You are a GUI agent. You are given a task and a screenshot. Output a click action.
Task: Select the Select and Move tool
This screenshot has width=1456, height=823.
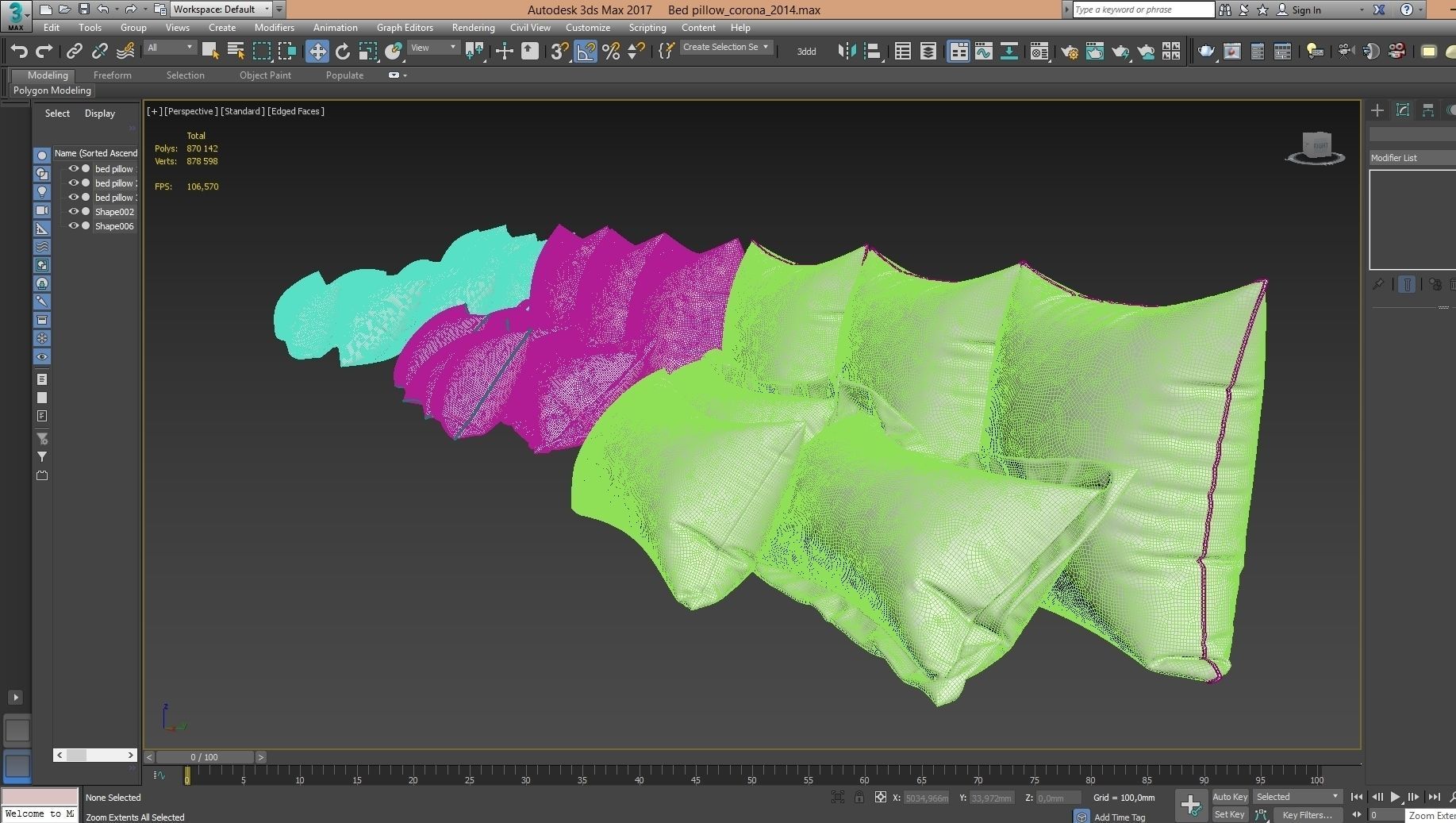317,52
